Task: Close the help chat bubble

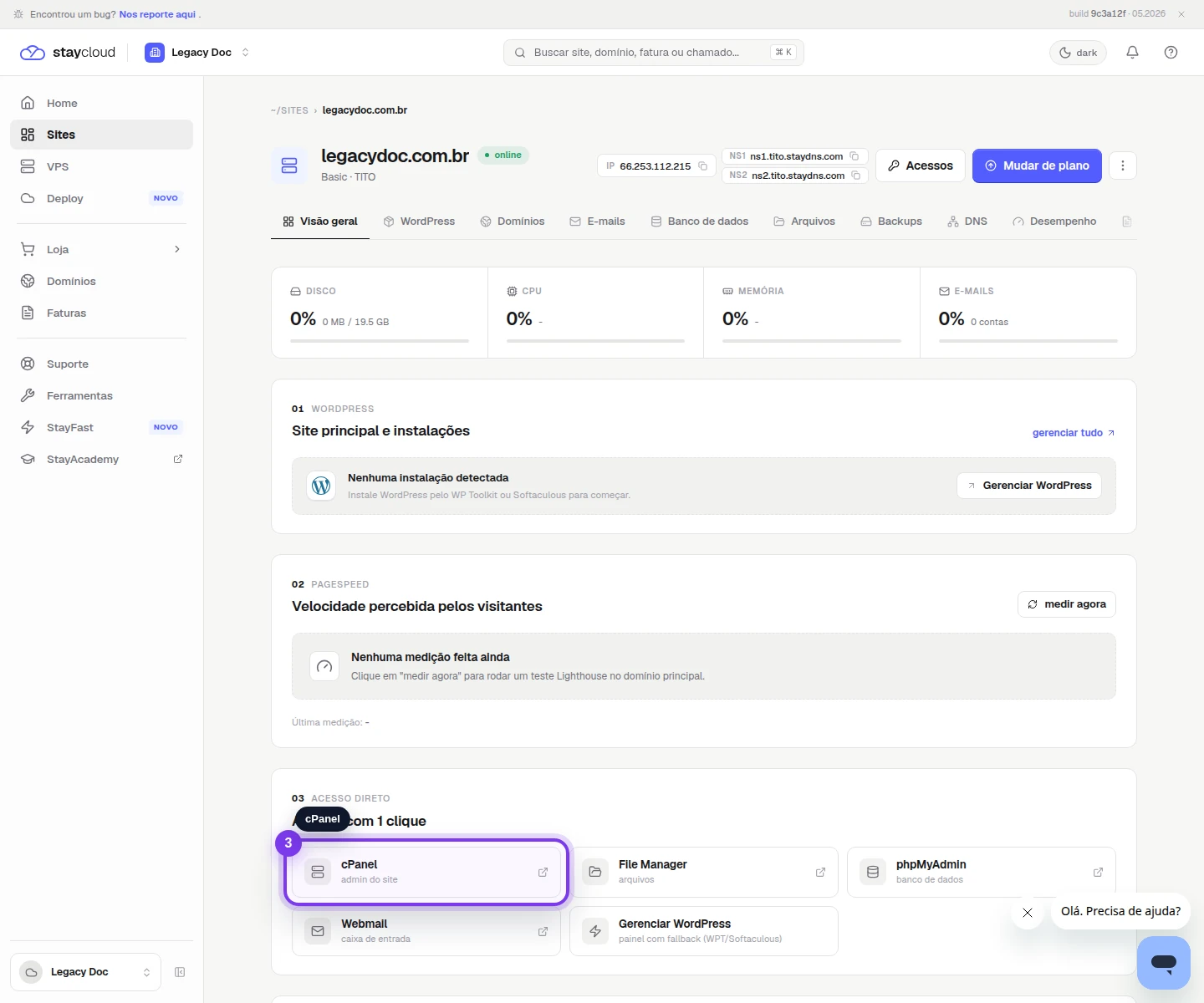Action: coord(1028,913)
